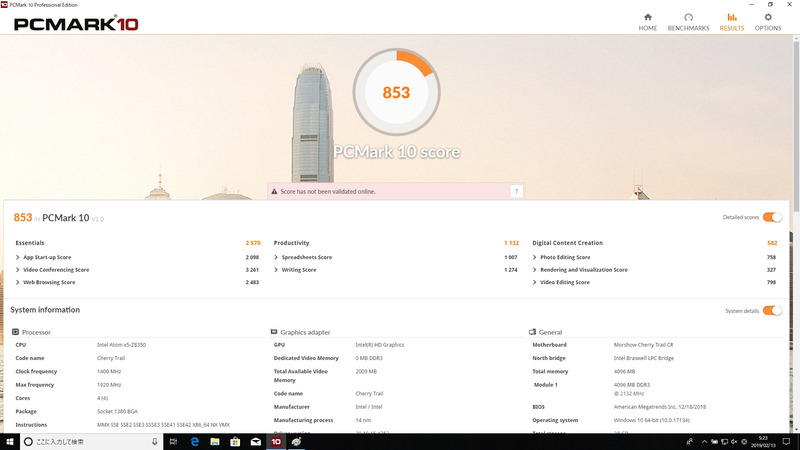Open Mail app from taskbar

[x=256, y=442]
